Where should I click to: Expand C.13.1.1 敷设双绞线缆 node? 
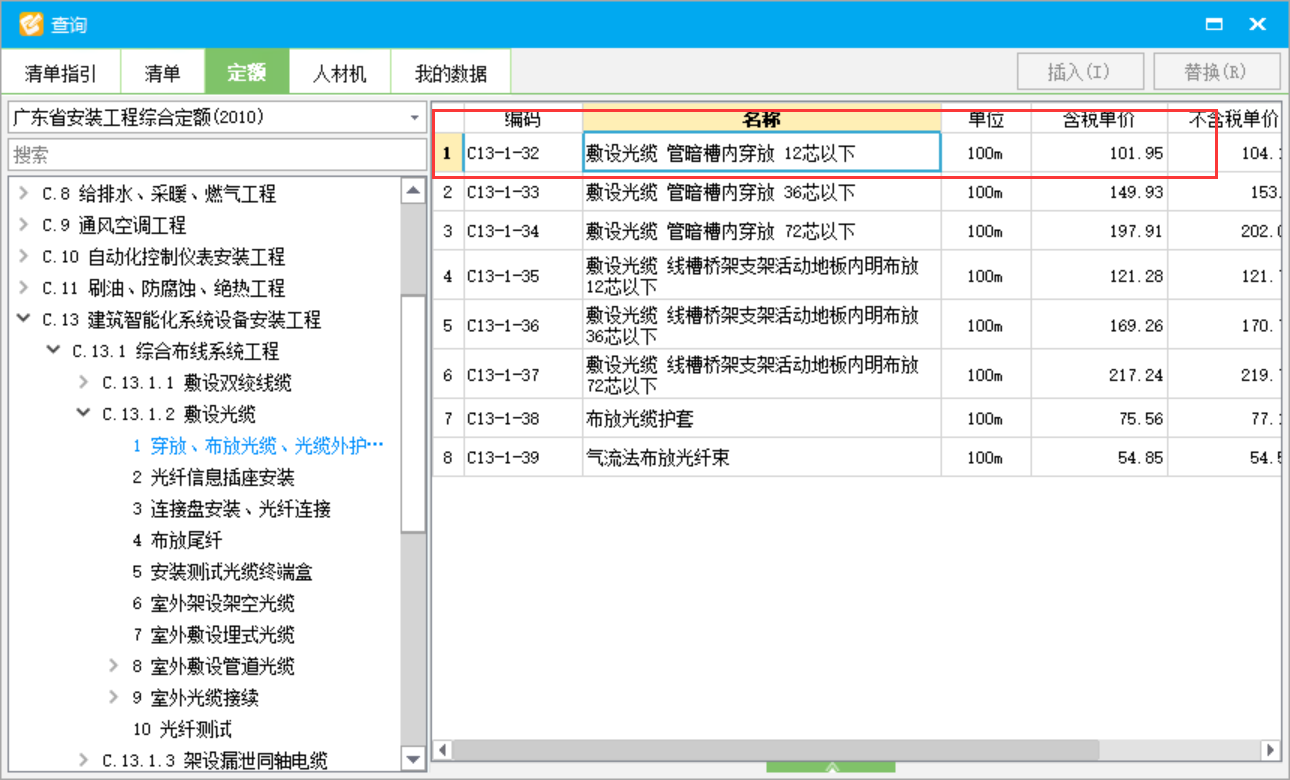[x=84, y=383]
